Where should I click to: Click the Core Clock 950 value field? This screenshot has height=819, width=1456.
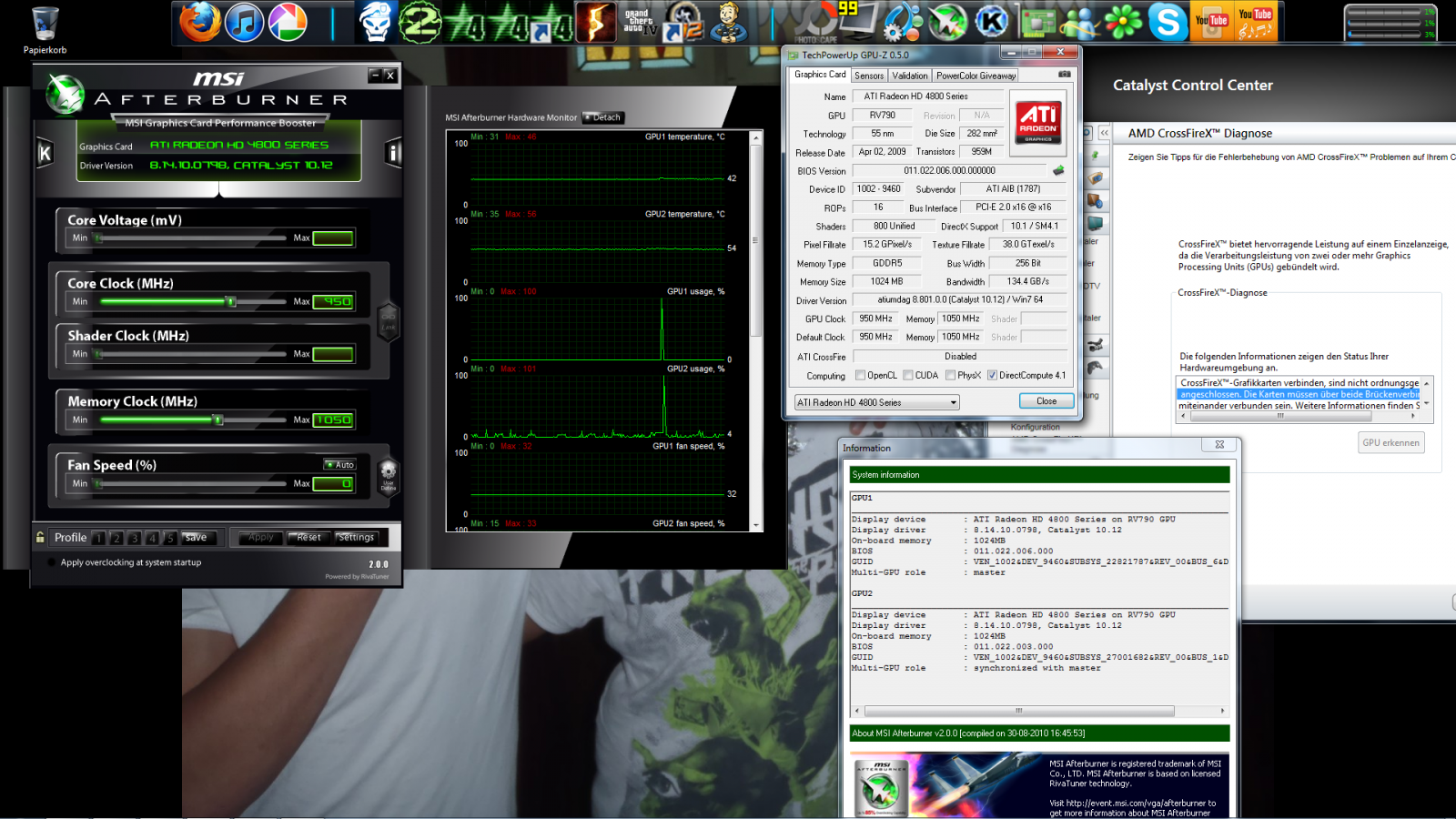pyautogui.click(x=333, y=301)
